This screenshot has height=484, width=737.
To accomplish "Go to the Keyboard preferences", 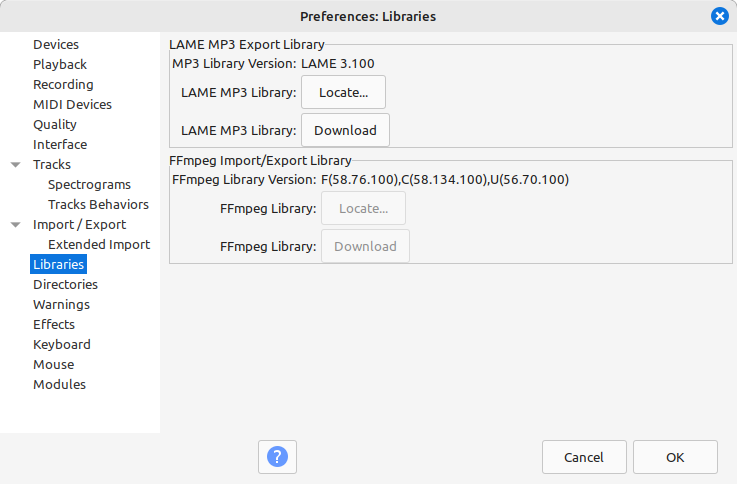I will (62, 344).
